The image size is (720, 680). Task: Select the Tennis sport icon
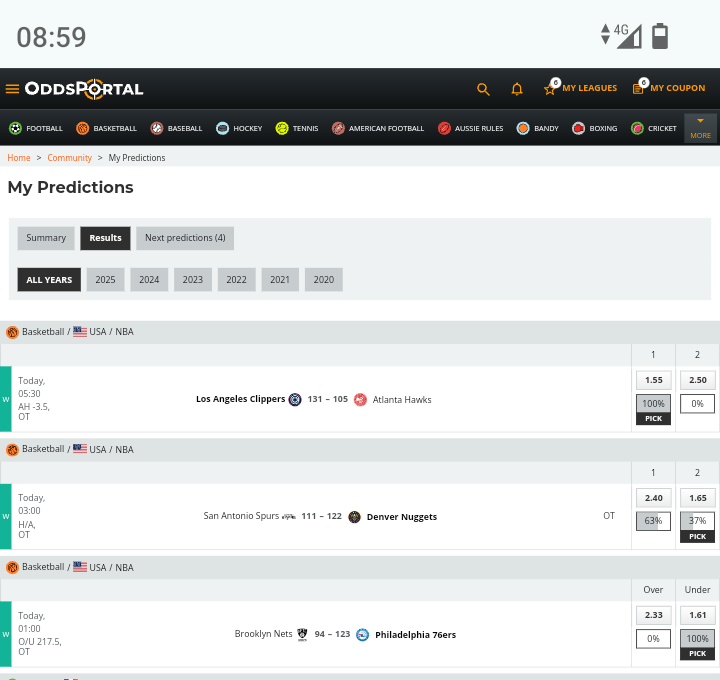(282, 128)
